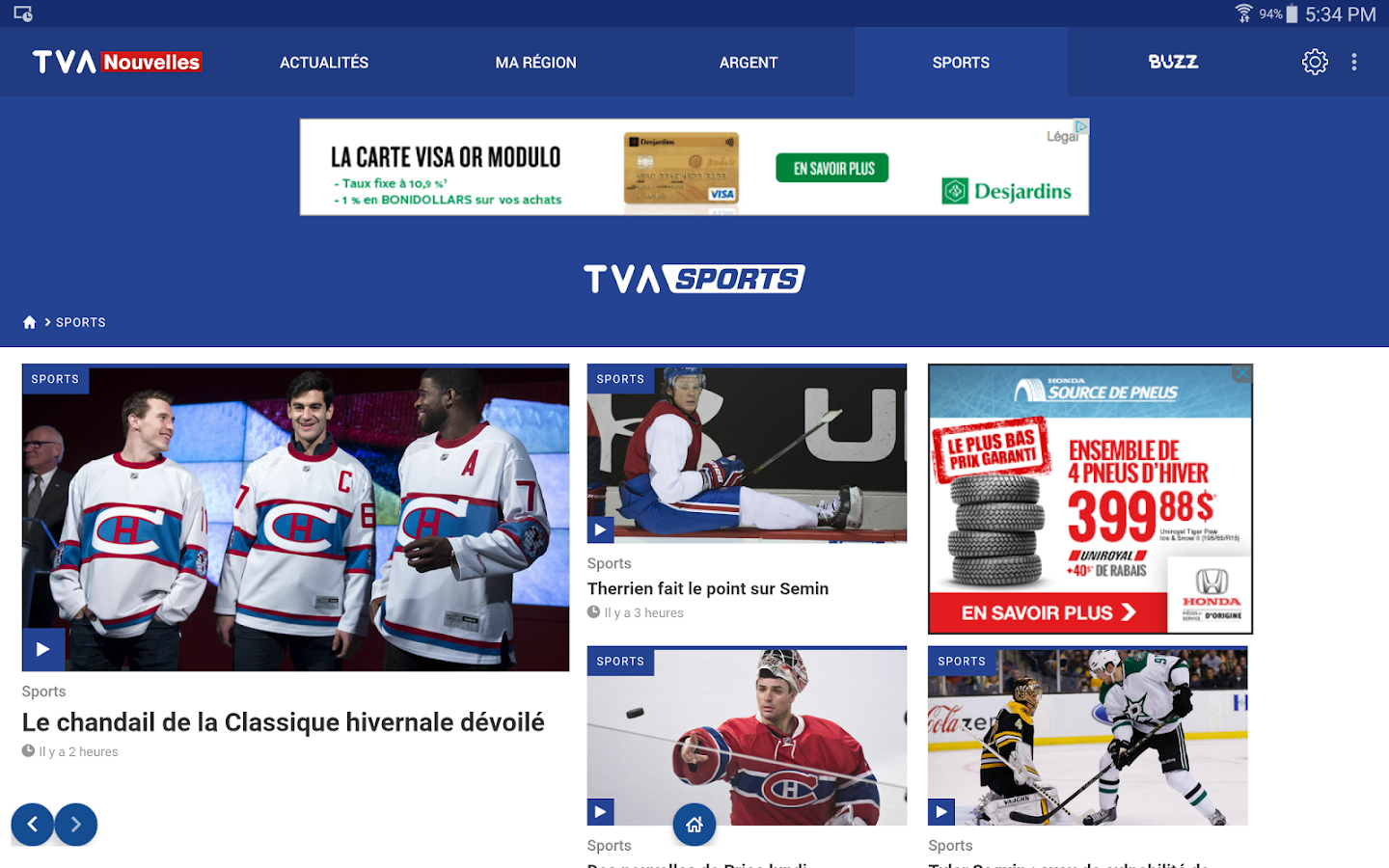Switch to the Ma Région tab
Viewport: 1389px width, 868px height.
tap(536, 62)
